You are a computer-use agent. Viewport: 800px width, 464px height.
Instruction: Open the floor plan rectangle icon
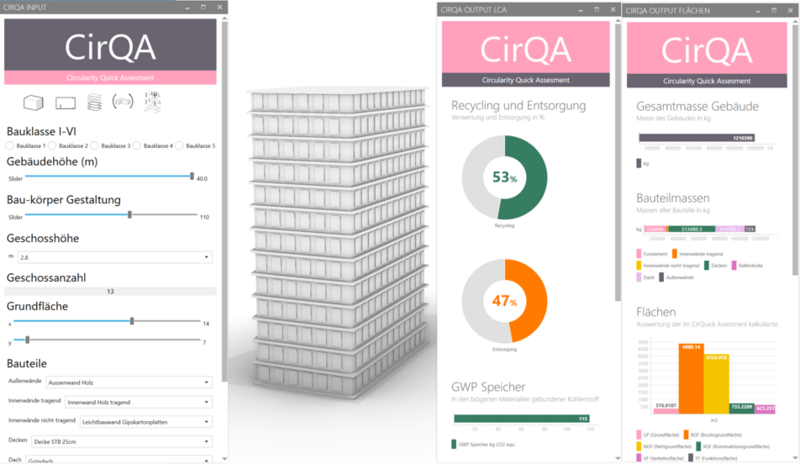coord(65,103)
